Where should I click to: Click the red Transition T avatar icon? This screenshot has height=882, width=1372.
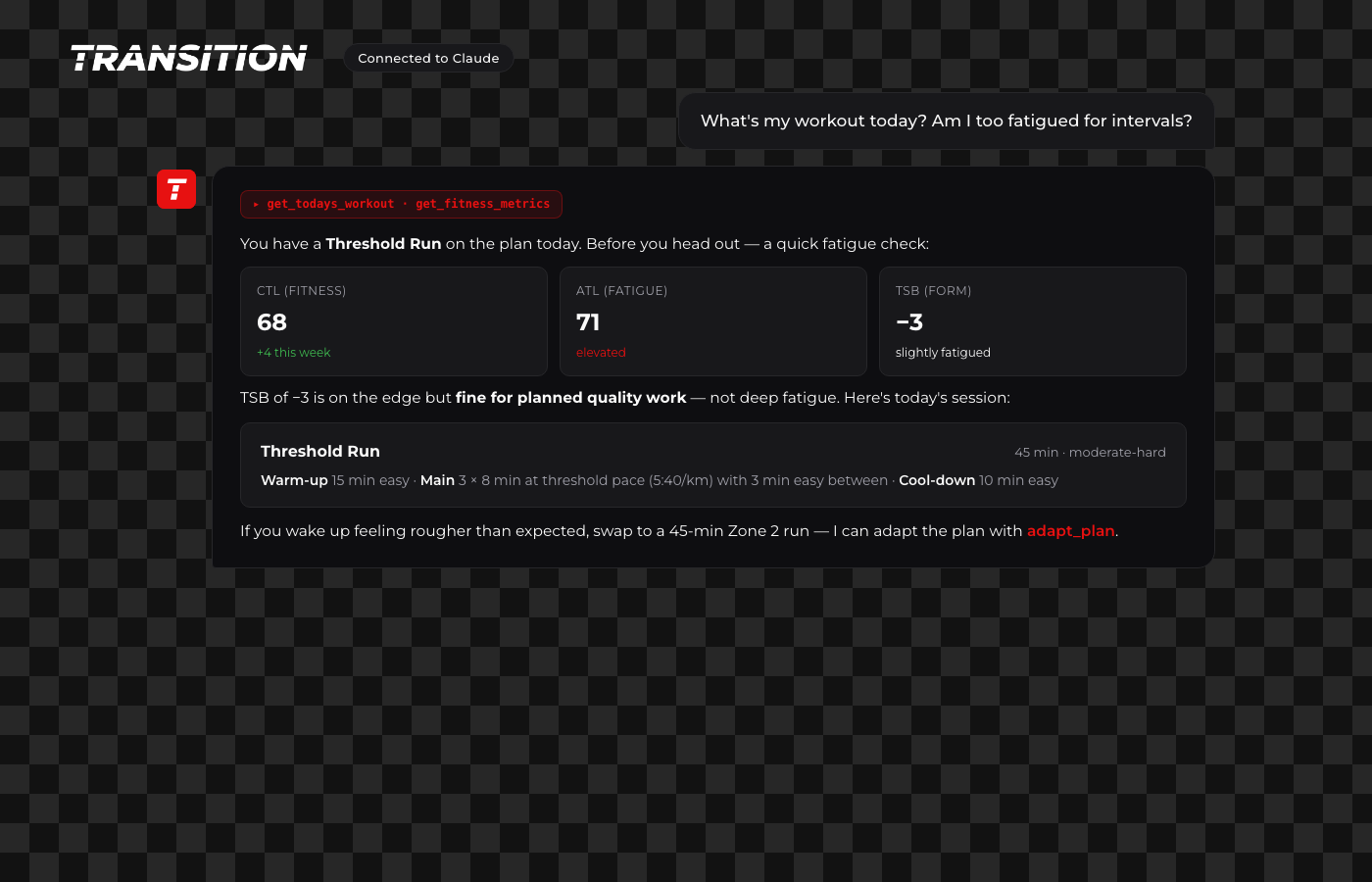coord(176,189)
